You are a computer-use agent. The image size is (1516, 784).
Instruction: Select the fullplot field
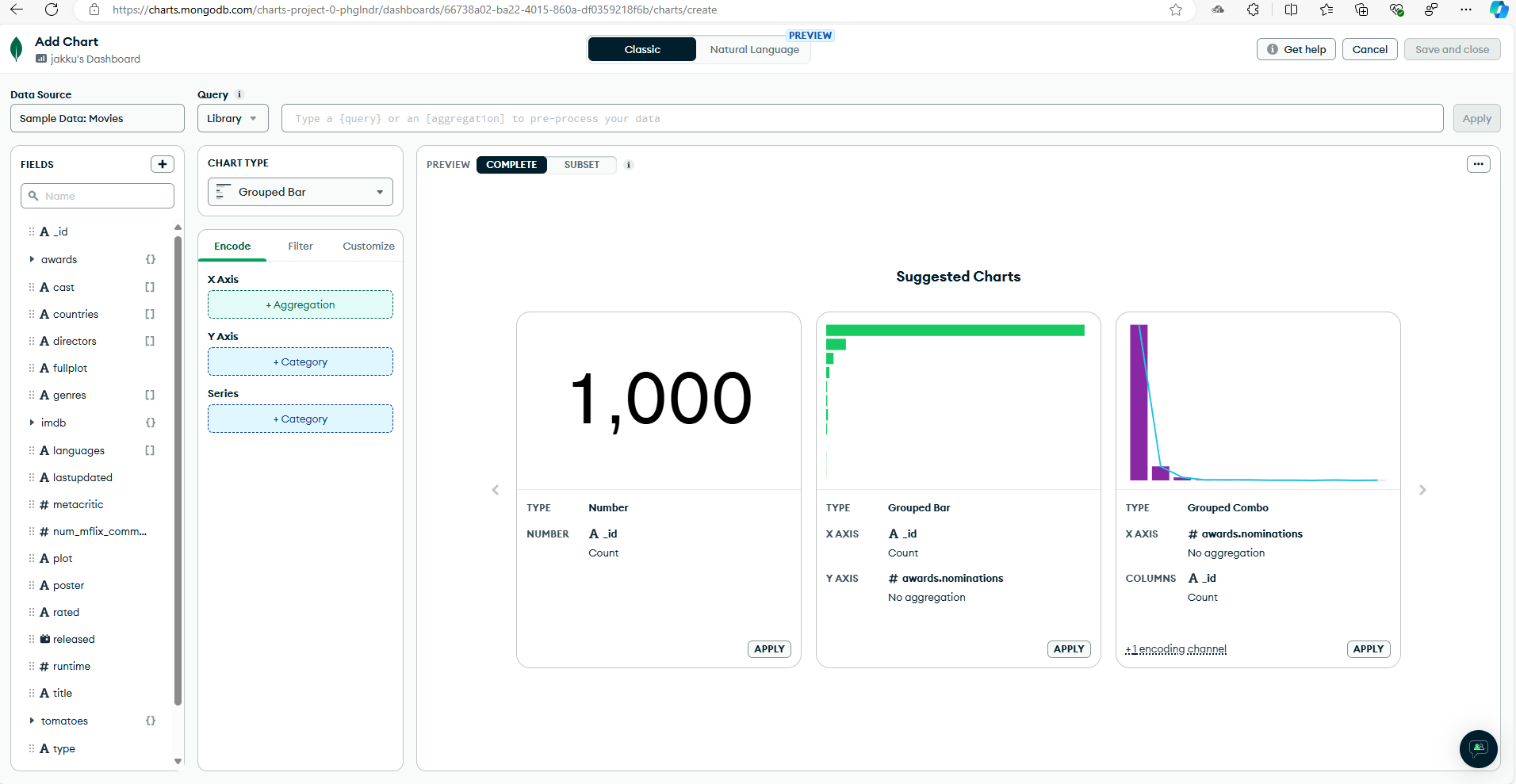coord(70,368)
